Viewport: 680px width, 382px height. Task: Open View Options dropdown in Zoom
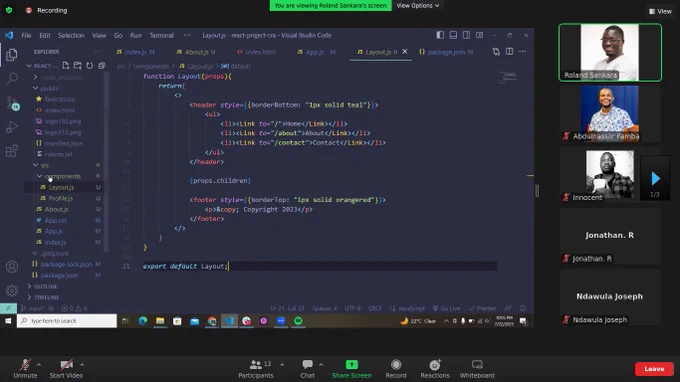(x=418, y=6)
